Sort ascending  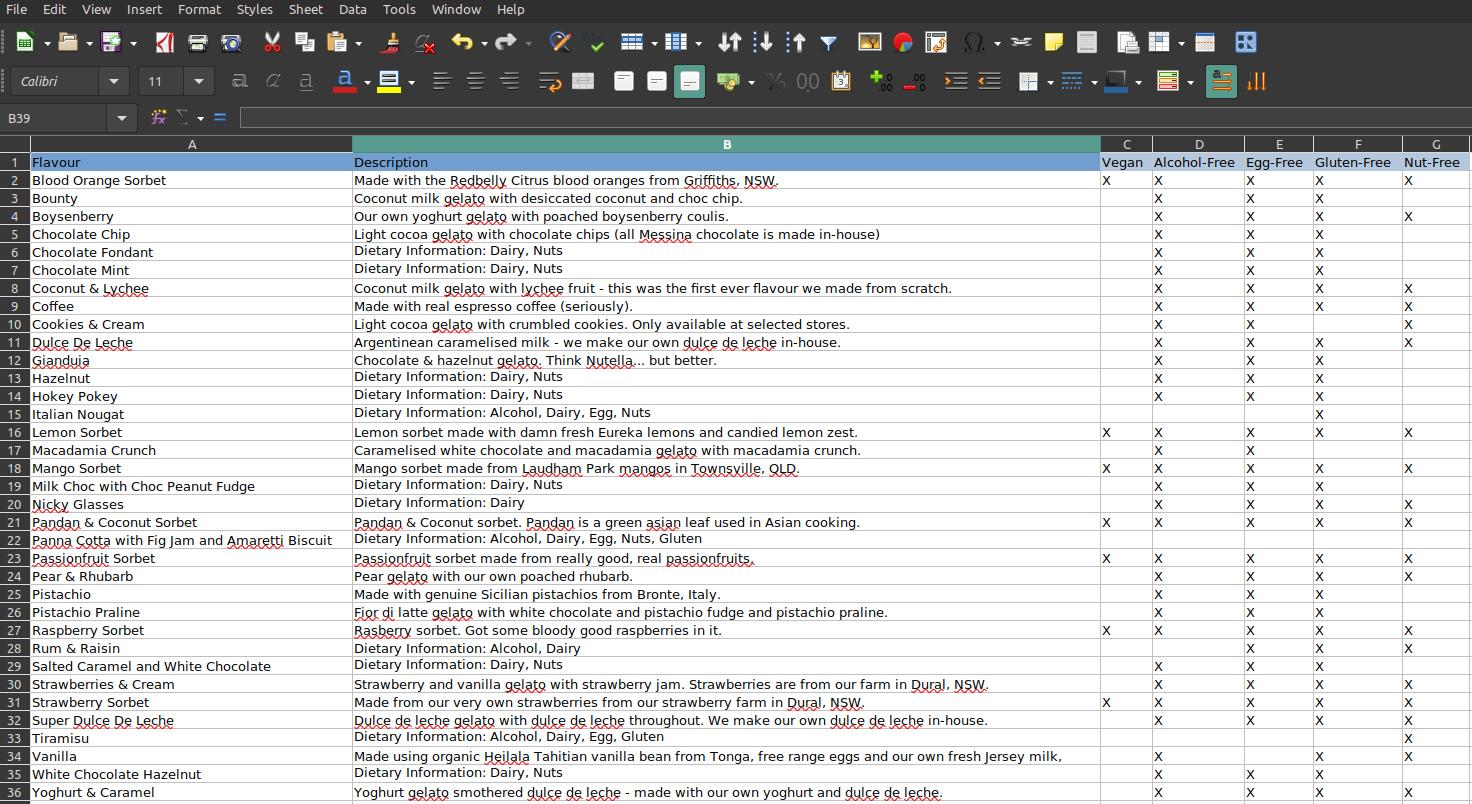point(763,42)
